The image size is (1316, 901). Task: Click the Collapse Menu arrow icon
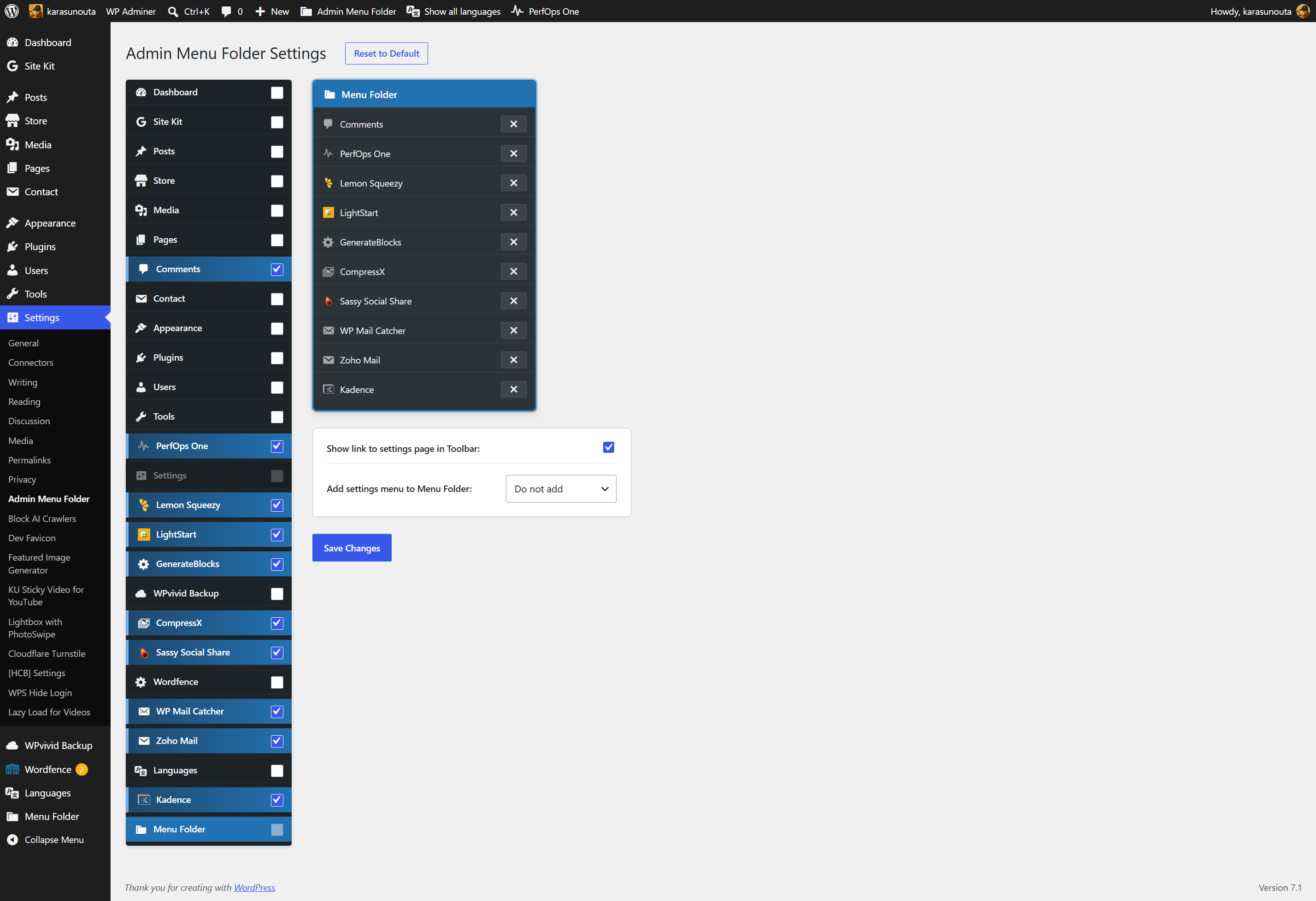[x=12, y=840]
